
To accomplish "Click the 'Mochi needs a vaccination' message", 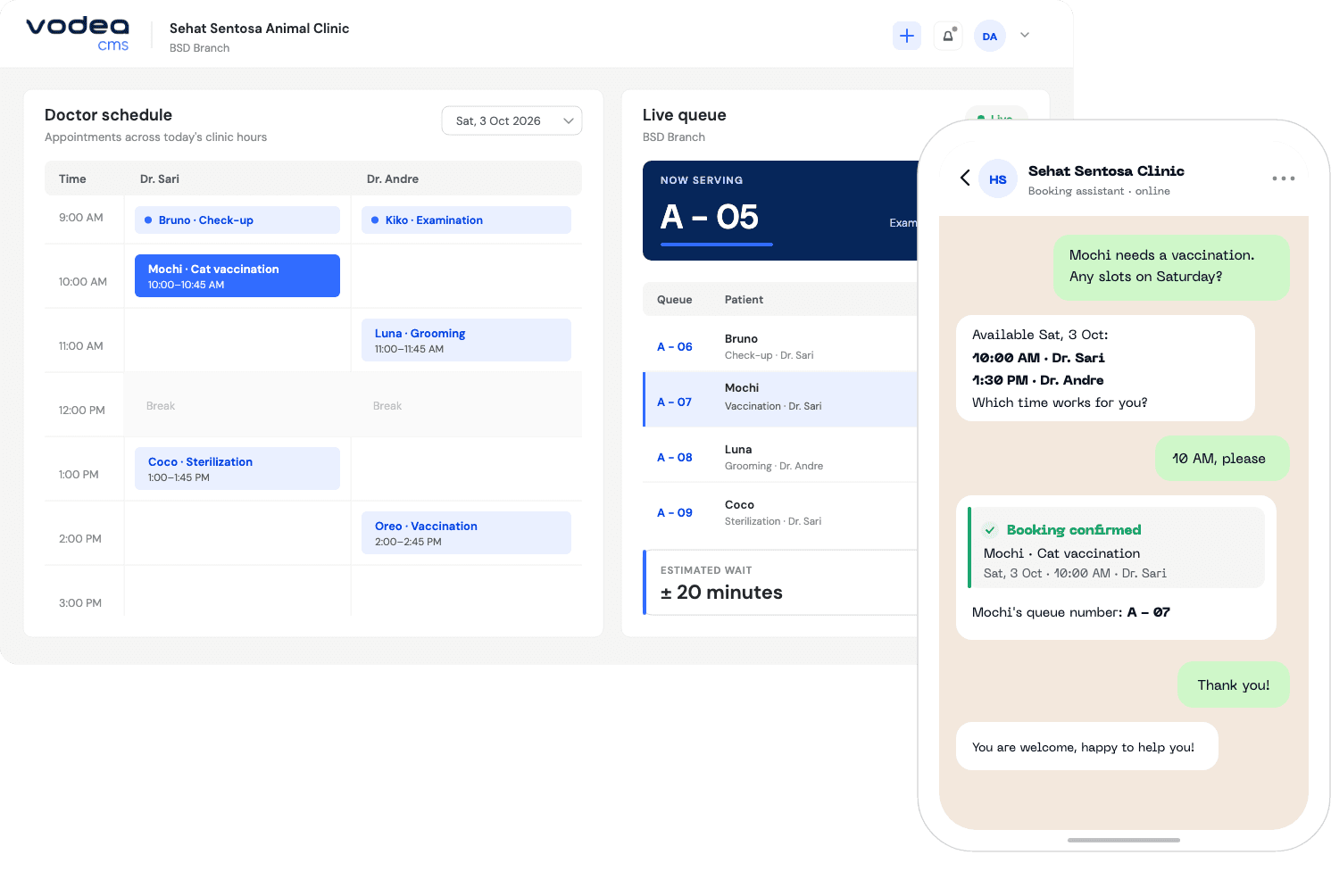I will click(x=1172, y=267).
